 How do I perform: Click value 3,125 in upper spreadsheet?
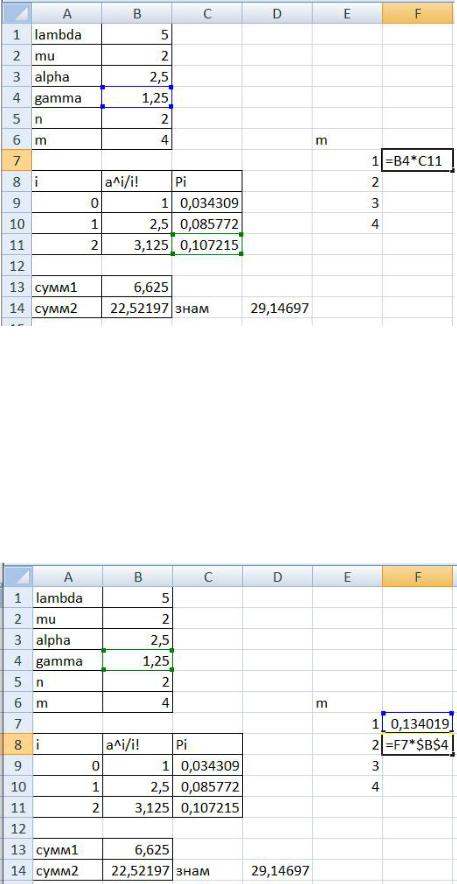coord(137,245)
